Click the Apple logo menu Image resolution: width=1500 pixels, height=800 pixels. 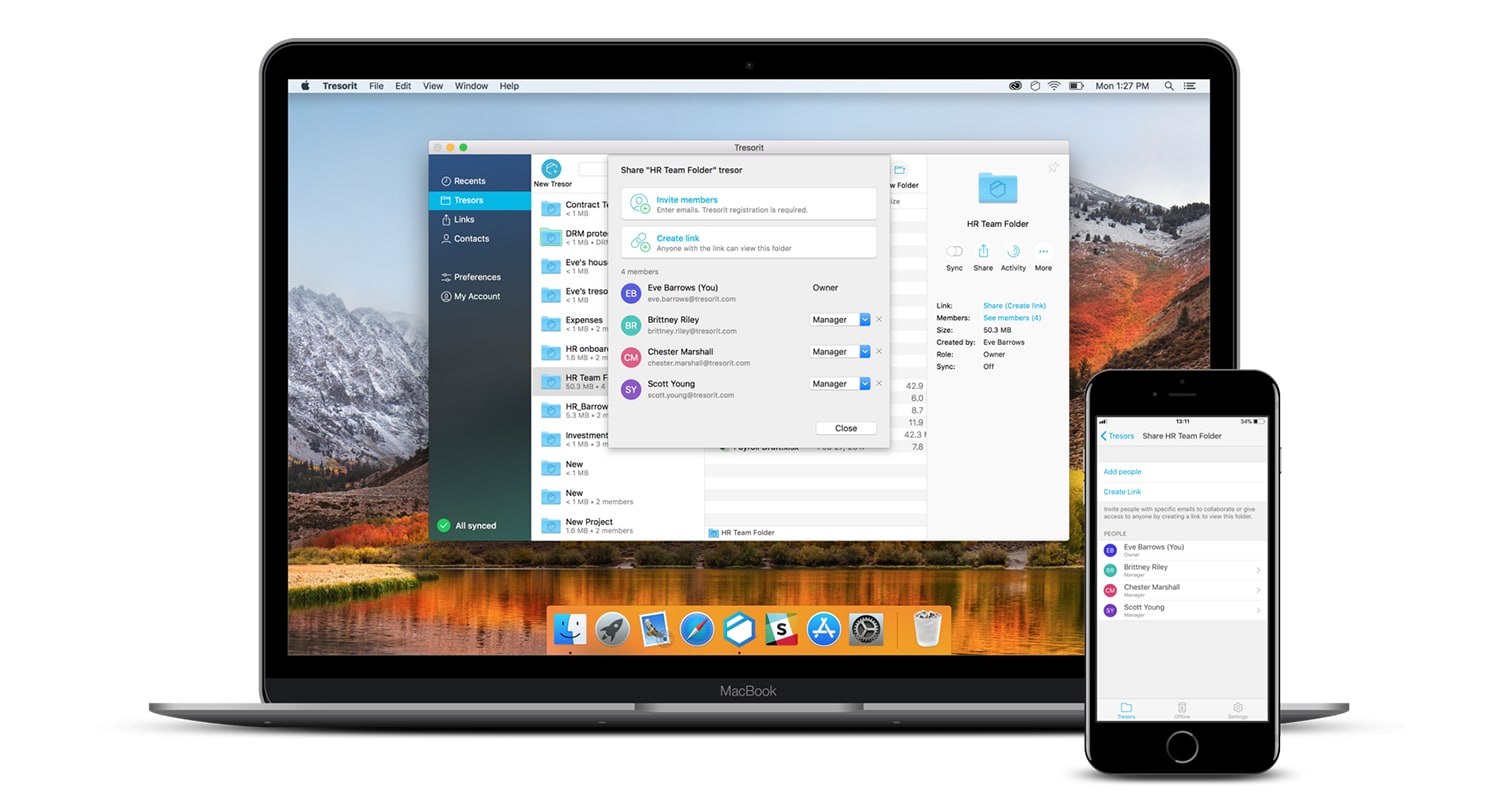pos(306,86)
